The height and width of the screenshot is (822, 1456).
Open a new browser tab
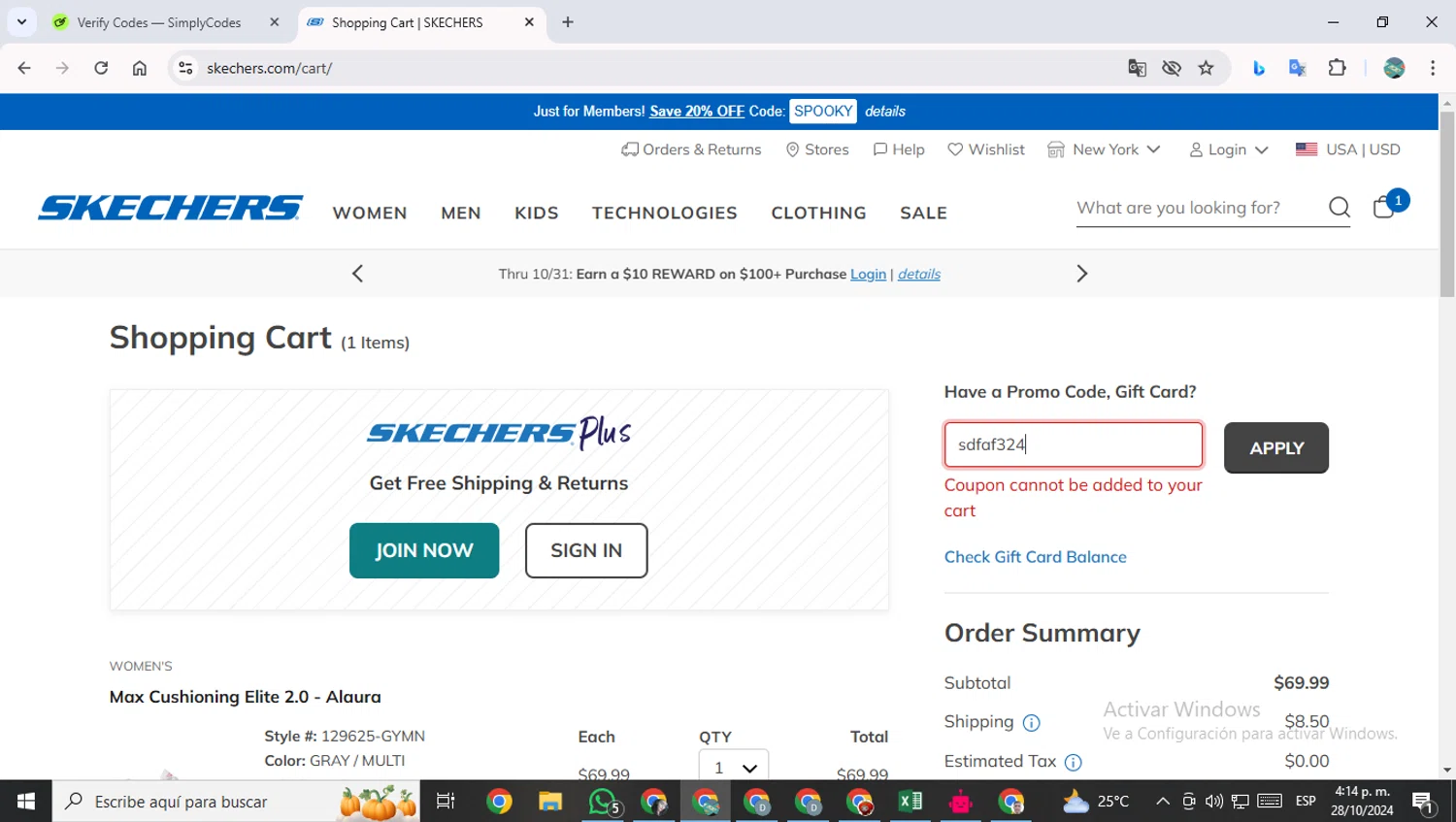click(568, 22)
